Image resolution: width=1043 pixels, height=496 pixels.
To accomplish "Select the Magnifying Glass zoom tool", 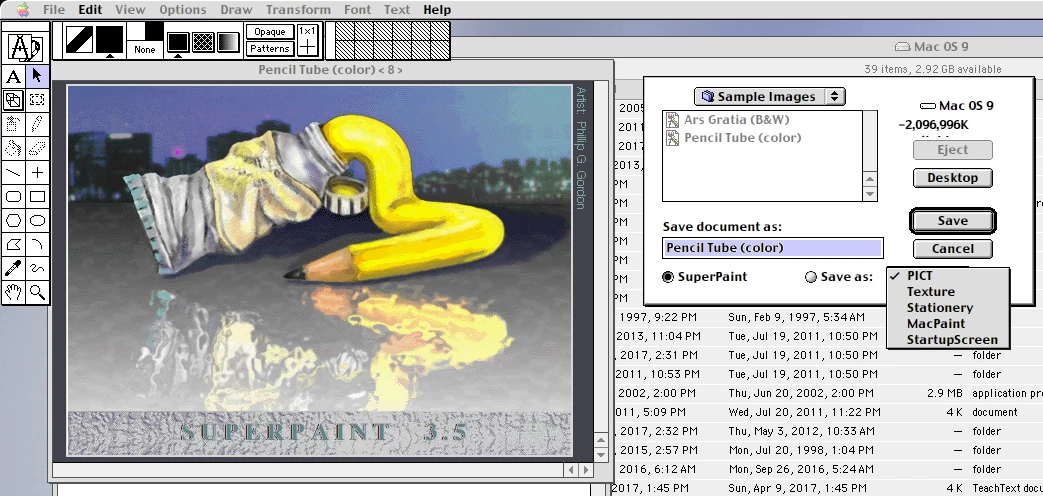I will (37, 292).
